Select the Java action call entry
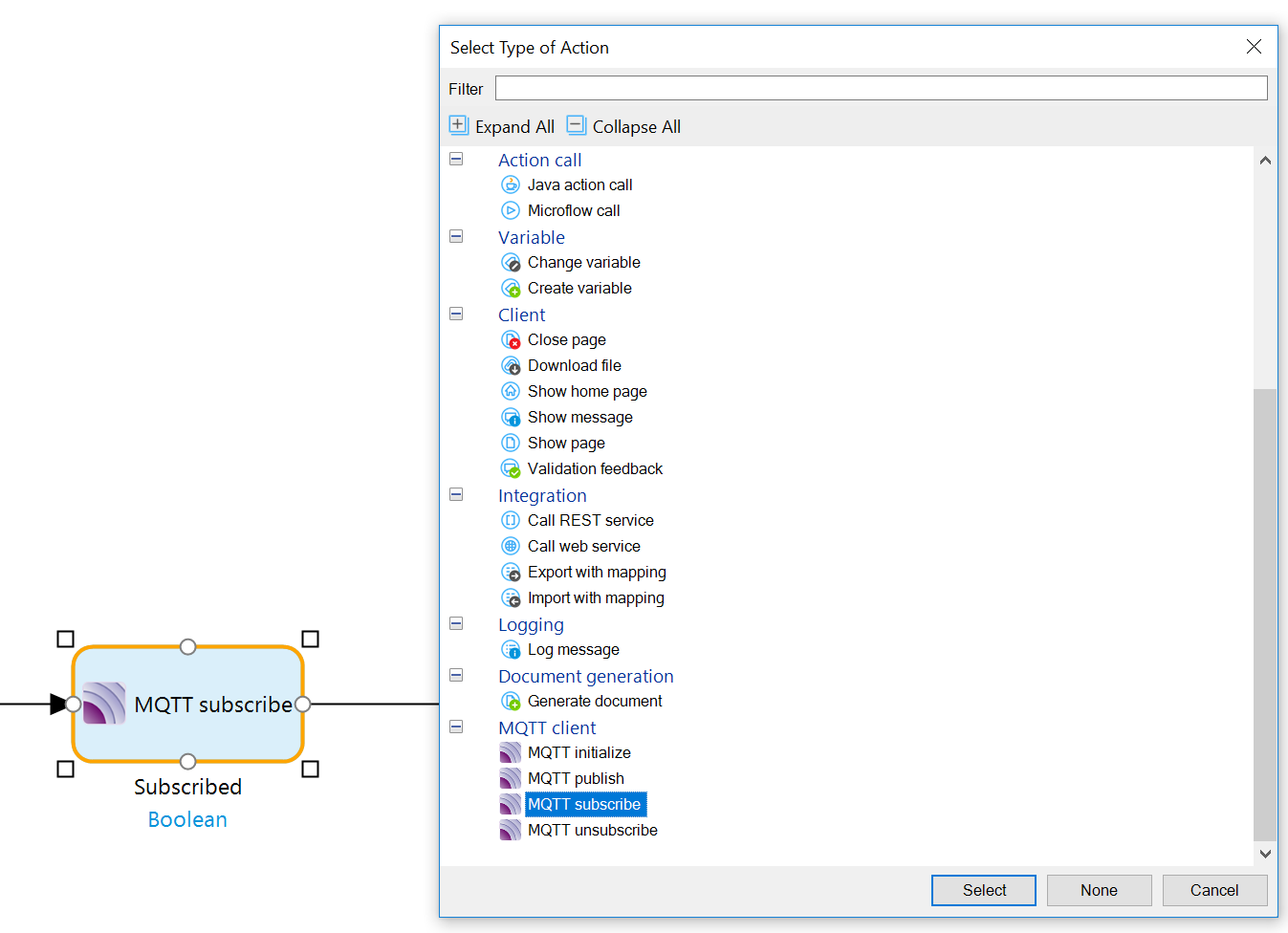 579,184
